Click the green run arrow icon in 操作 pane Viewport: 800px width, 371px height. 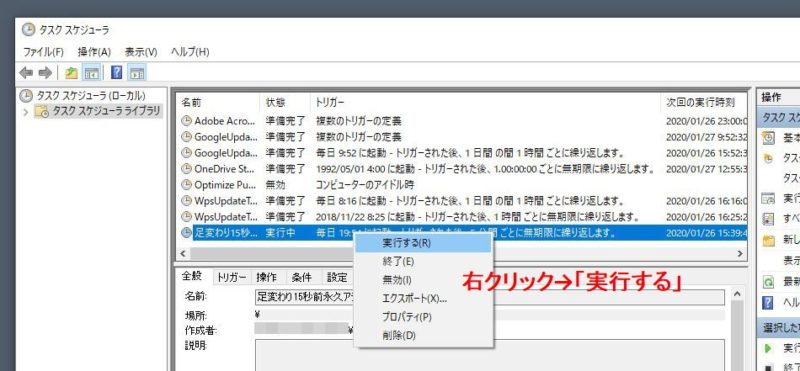[x=768, y=348]
